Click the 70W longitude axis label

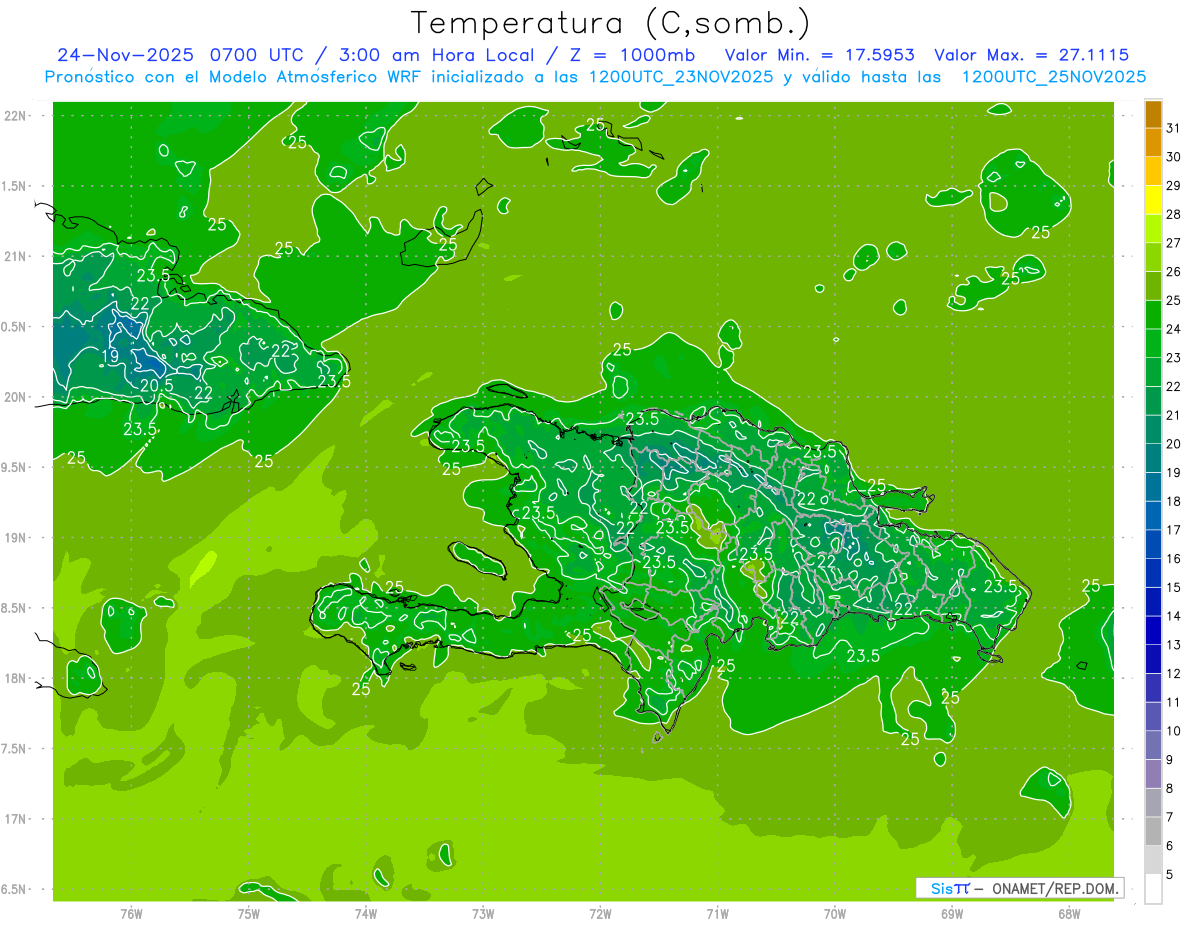click(835, 914)
